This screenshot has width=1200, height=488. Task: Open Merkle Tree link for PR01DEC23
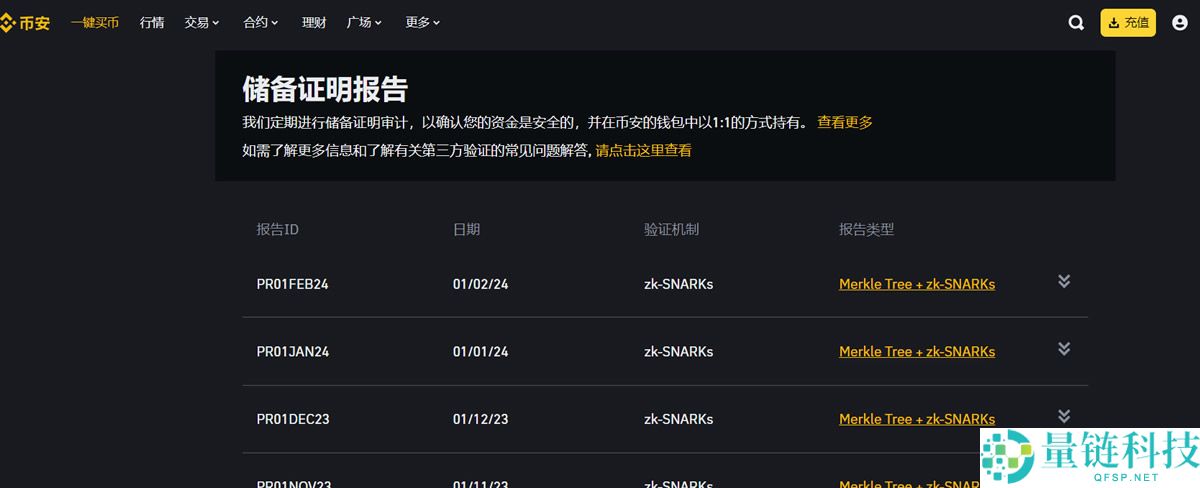pyautogui.click(x=917, y=419)
